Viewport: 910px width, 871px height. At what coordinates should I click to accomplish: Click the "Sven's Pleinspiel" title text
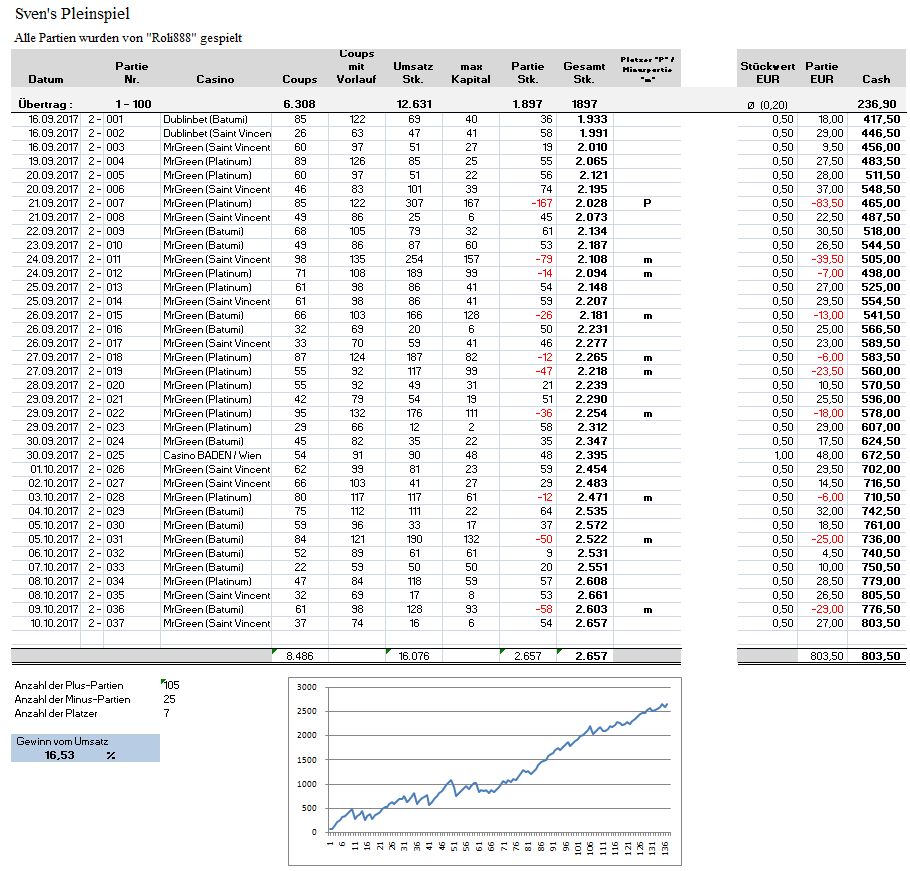pos(72,15)
